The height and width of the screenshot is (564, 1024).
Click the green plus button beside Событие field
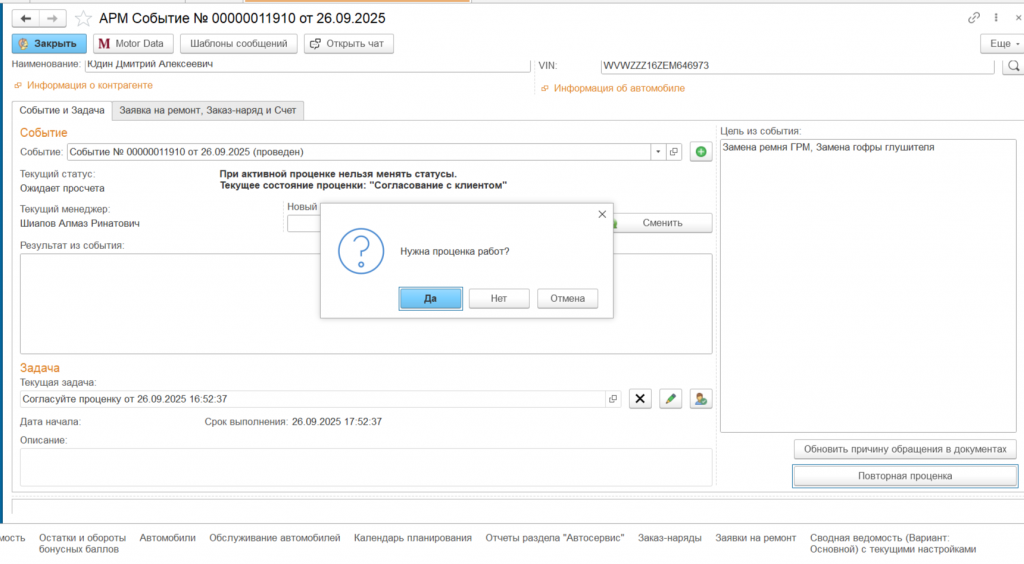701,152
